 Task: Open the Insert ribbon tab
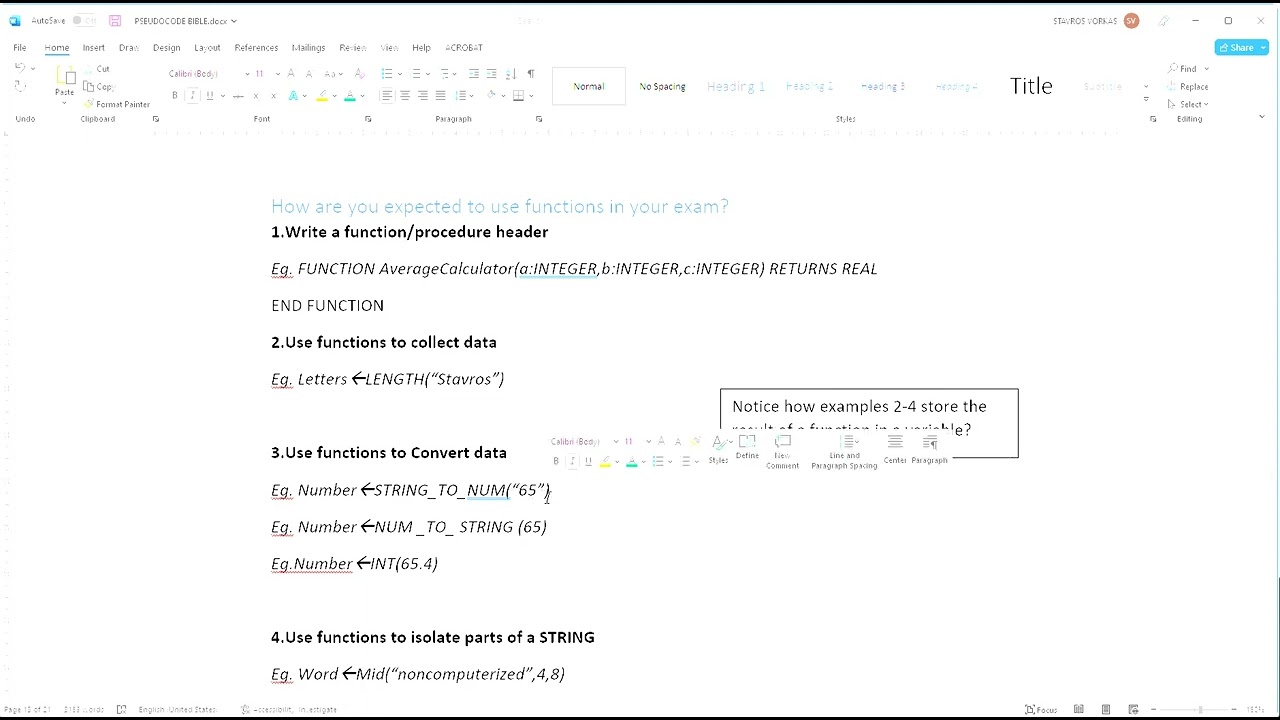93,48
